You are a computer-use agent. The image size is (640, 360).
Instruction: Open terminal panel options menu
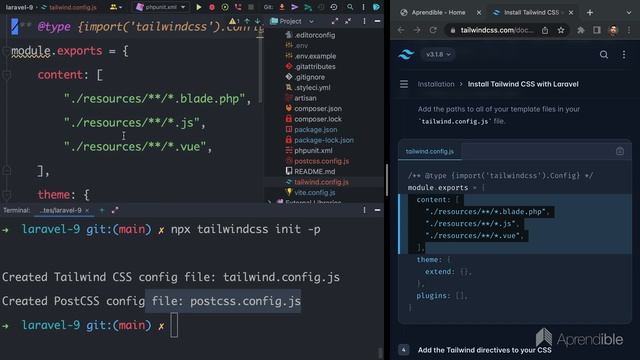pos(364,210)
